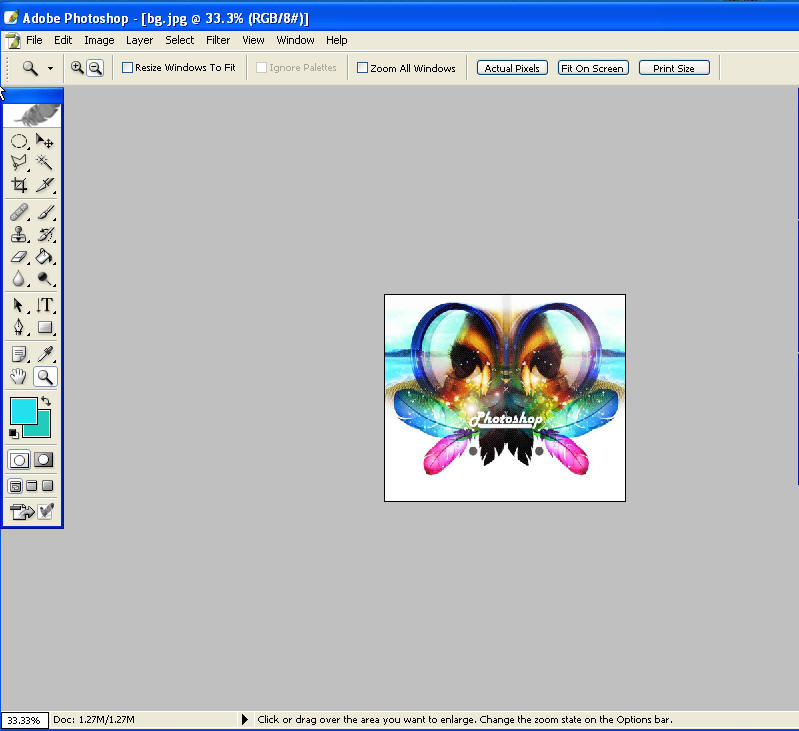Screen dimensions: 799x731
Task: Select the Horizontal Type tool
Action: tap(45, 305)
